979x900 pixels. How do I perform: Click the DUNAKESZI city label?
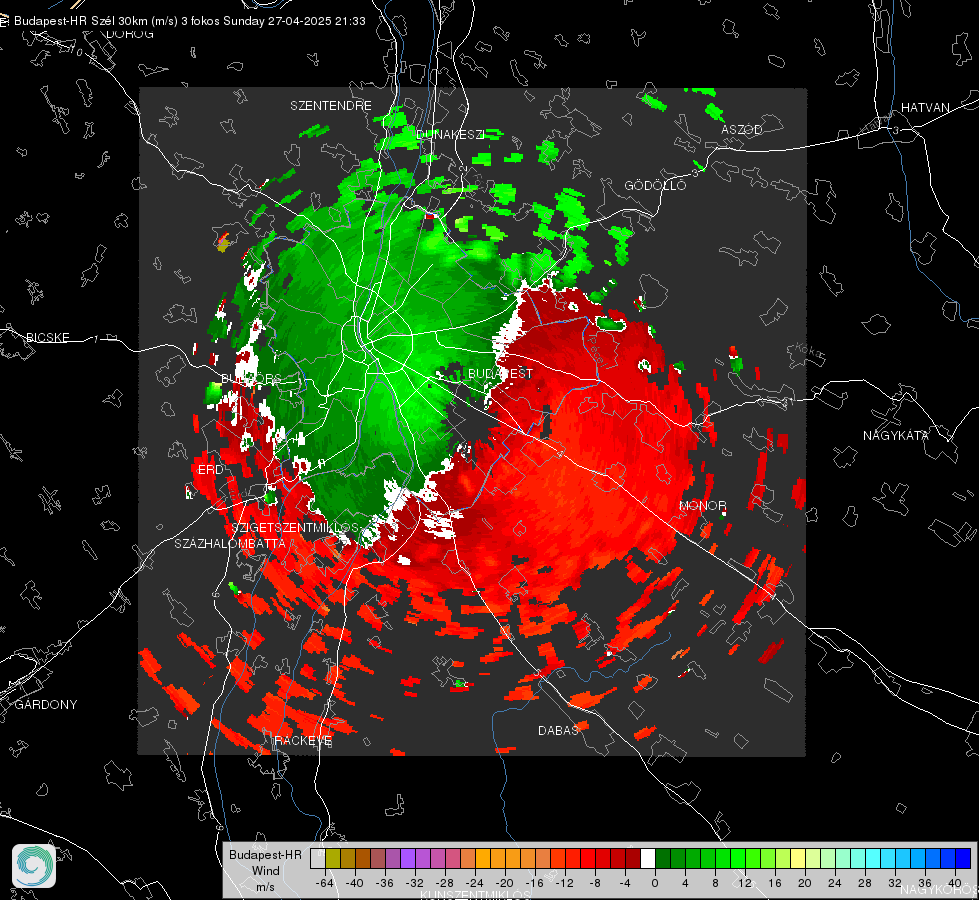coord(450,134)
